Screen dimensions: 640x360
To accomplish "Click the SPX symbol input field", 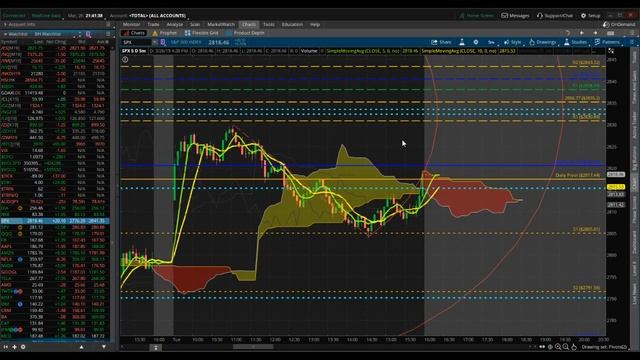I will [136, 42].
